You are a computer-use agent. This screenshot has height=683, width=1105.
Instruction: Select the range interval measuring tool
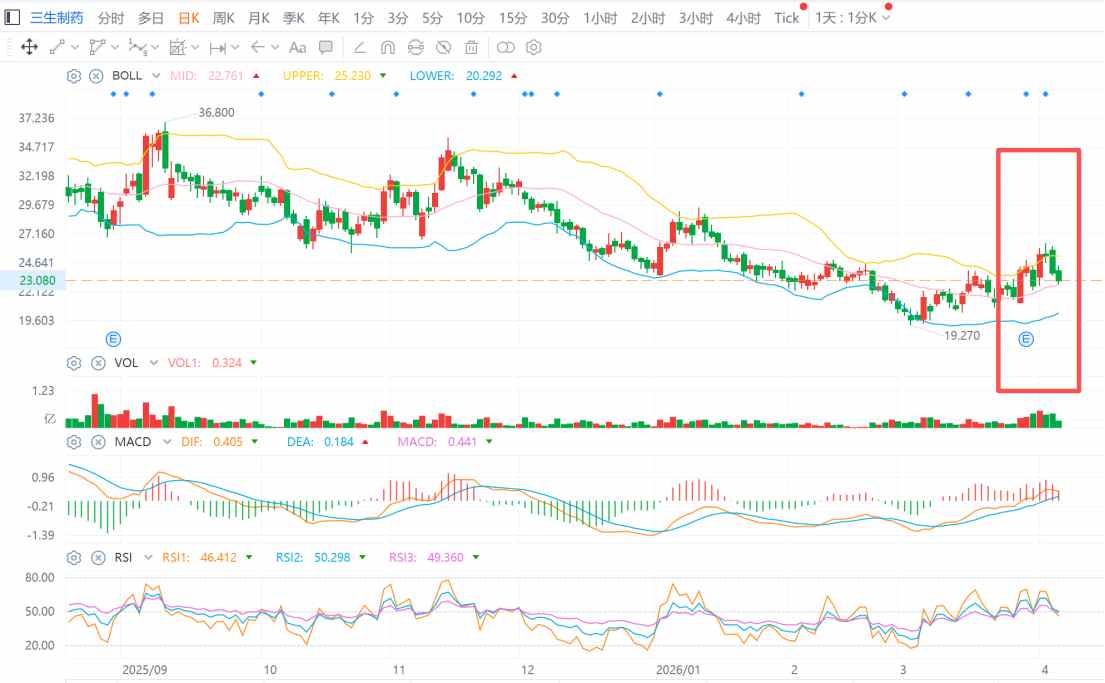[x=218, y=47]
